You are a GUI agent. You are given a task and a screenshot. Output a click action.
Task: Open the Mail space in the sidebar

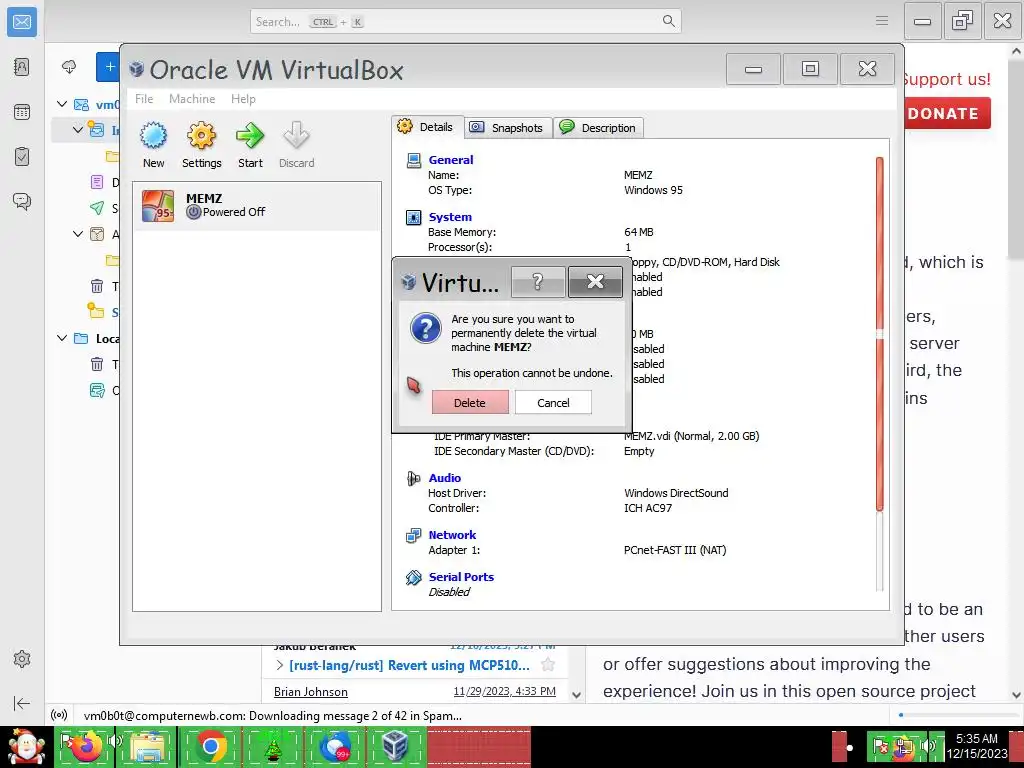coord(22,22)
